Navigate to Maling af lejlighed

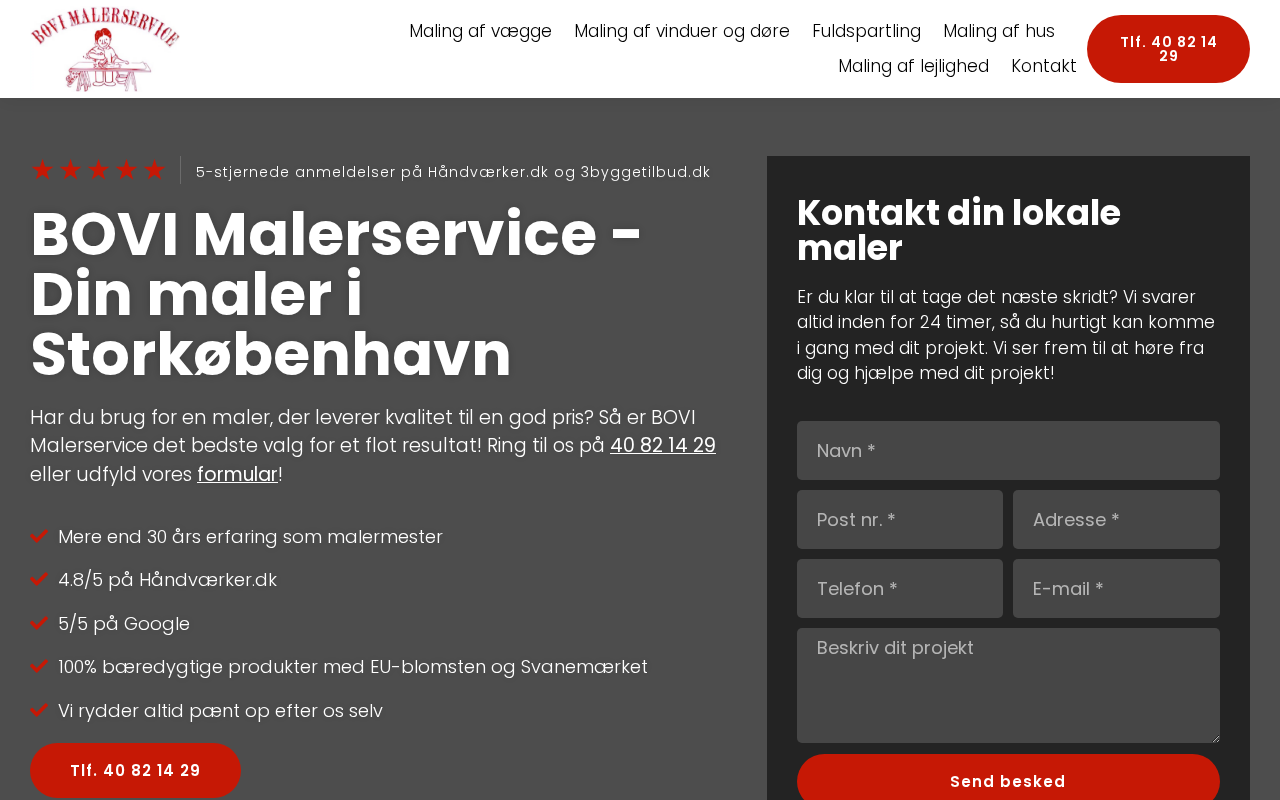click(914, 66)
